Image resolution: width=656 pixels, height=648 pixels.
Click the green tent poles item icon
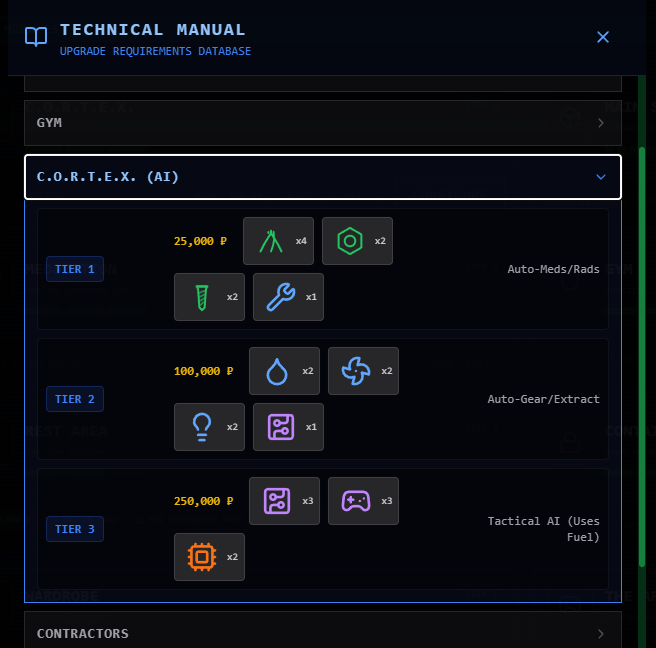269,241
